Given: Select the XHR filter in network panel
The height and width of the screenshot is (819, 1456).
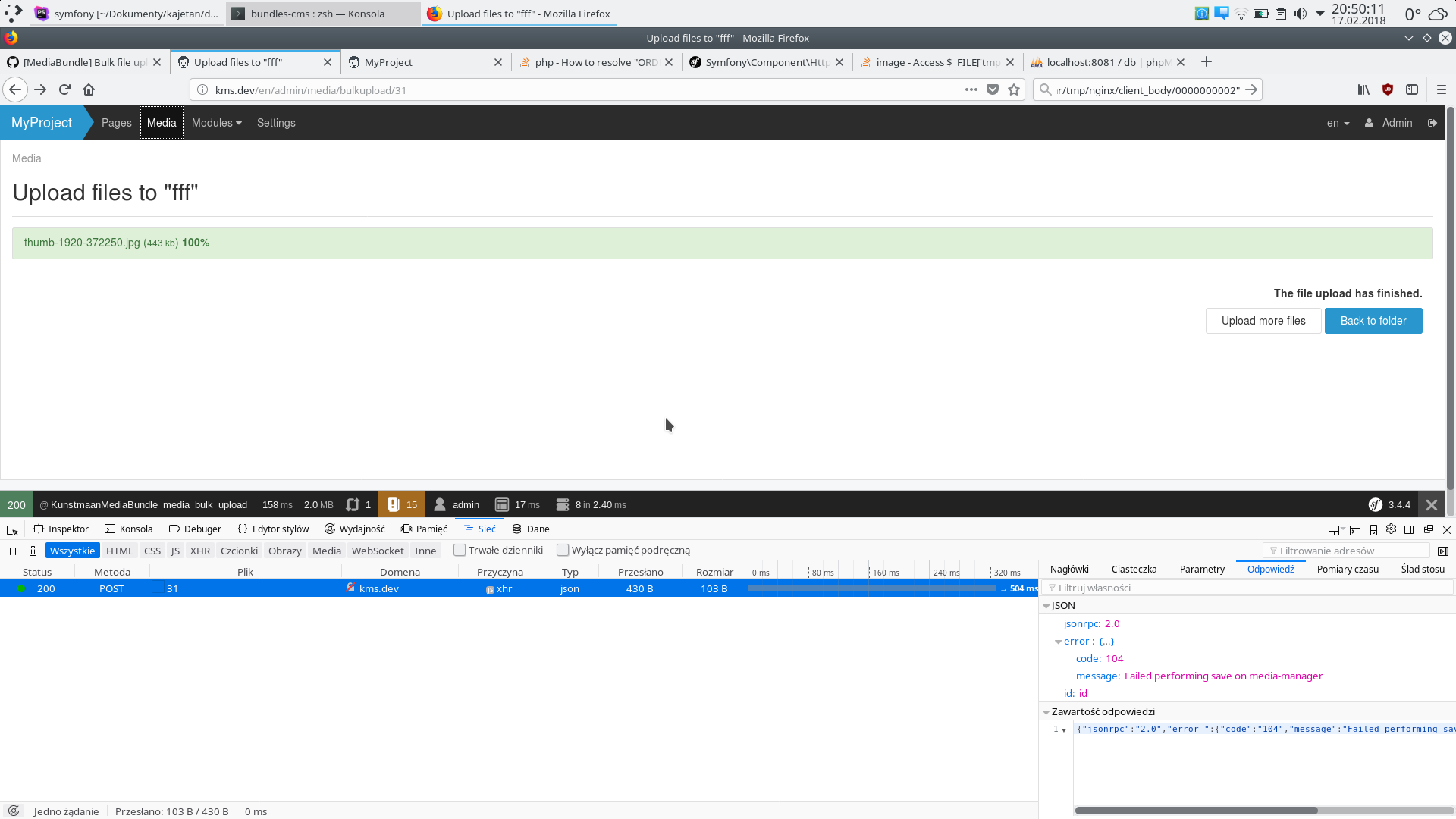Looking at the screenshot, I should point(200,551).
